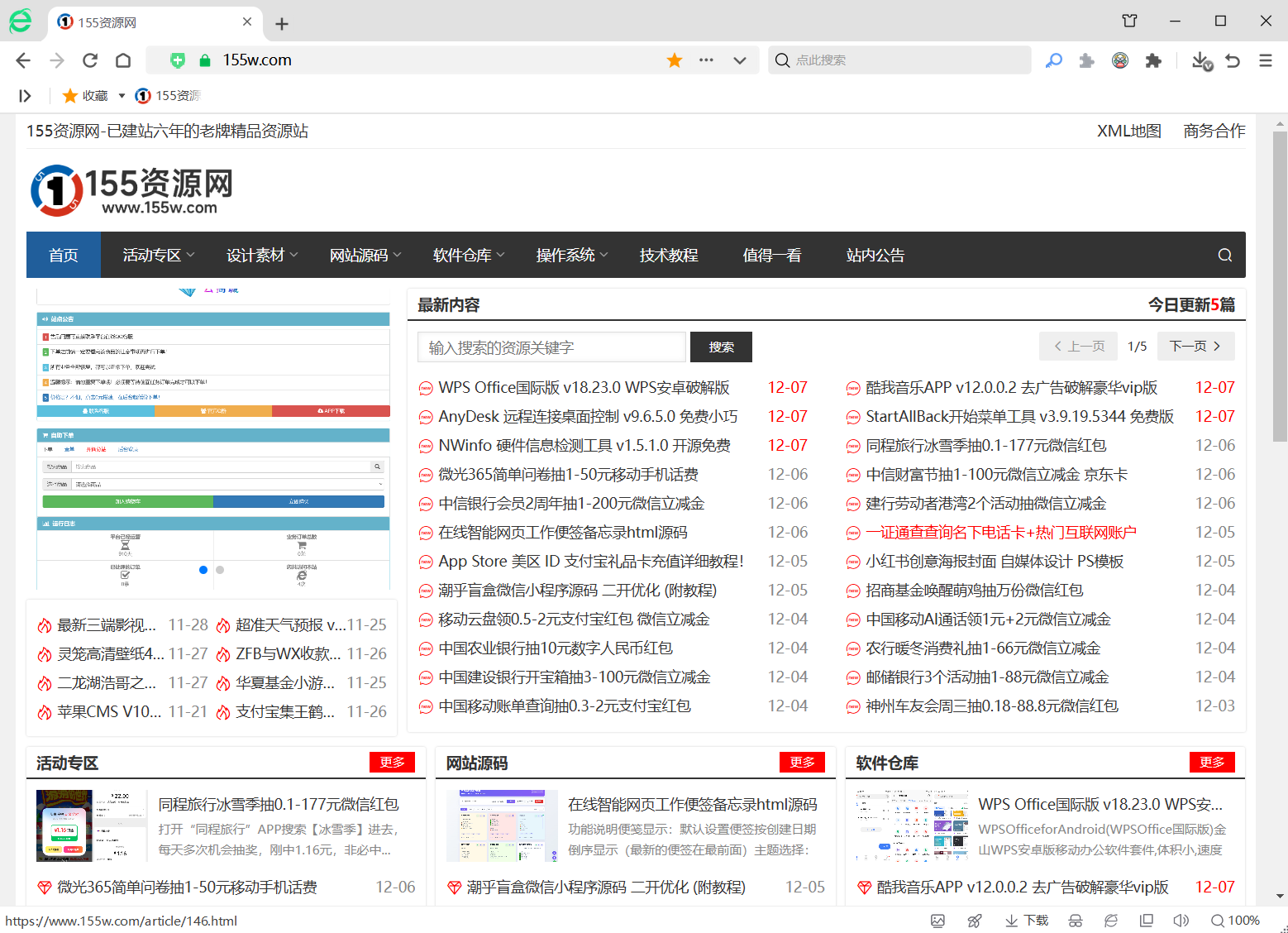Image resolution: width=1288 pixels, height=933 pixels.
Task: Click the 输入搜索的资源关键字 input field
Action: click(x=551, y=347)
